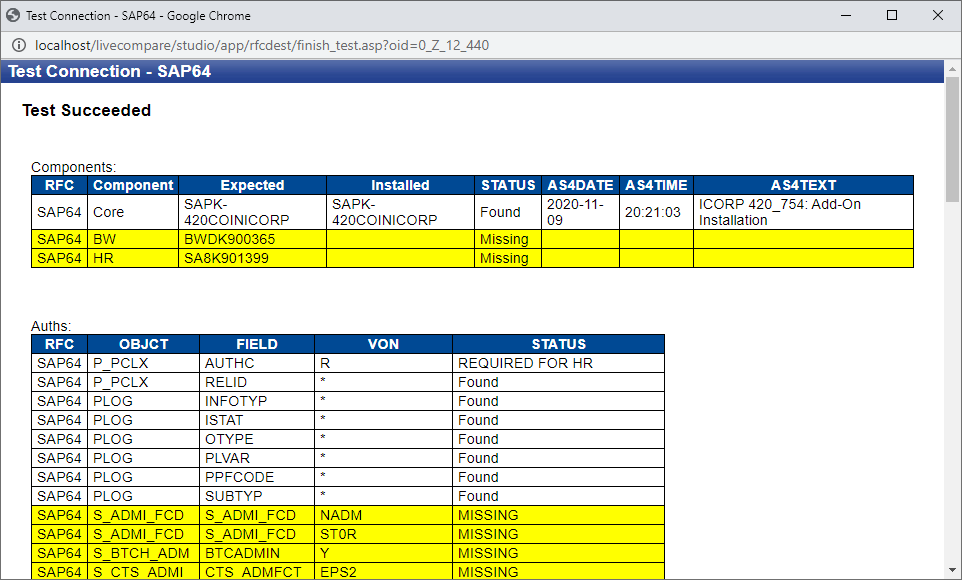This screenshot has width=962, height=580.
Task: Click the site information icon beside the URL
Action: tap(19, 45)
